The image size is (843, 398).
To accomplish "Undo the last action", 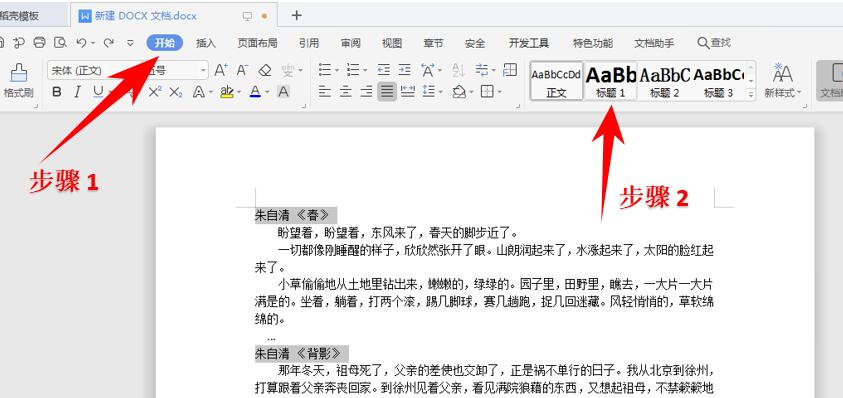I will [x=81, y=42].
